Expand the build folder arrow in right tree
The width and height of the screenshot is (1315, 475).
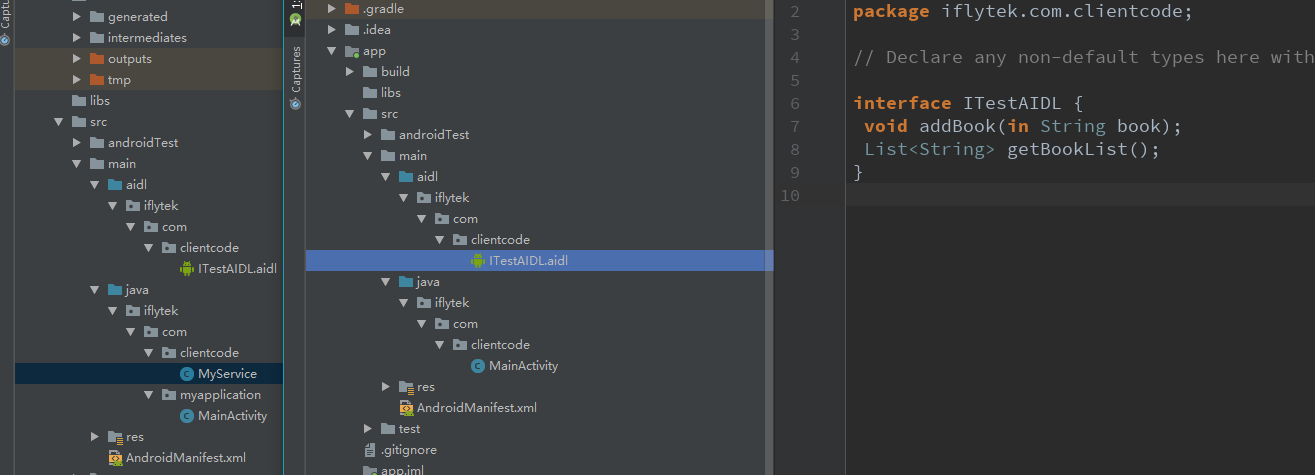tap(350, 72)
